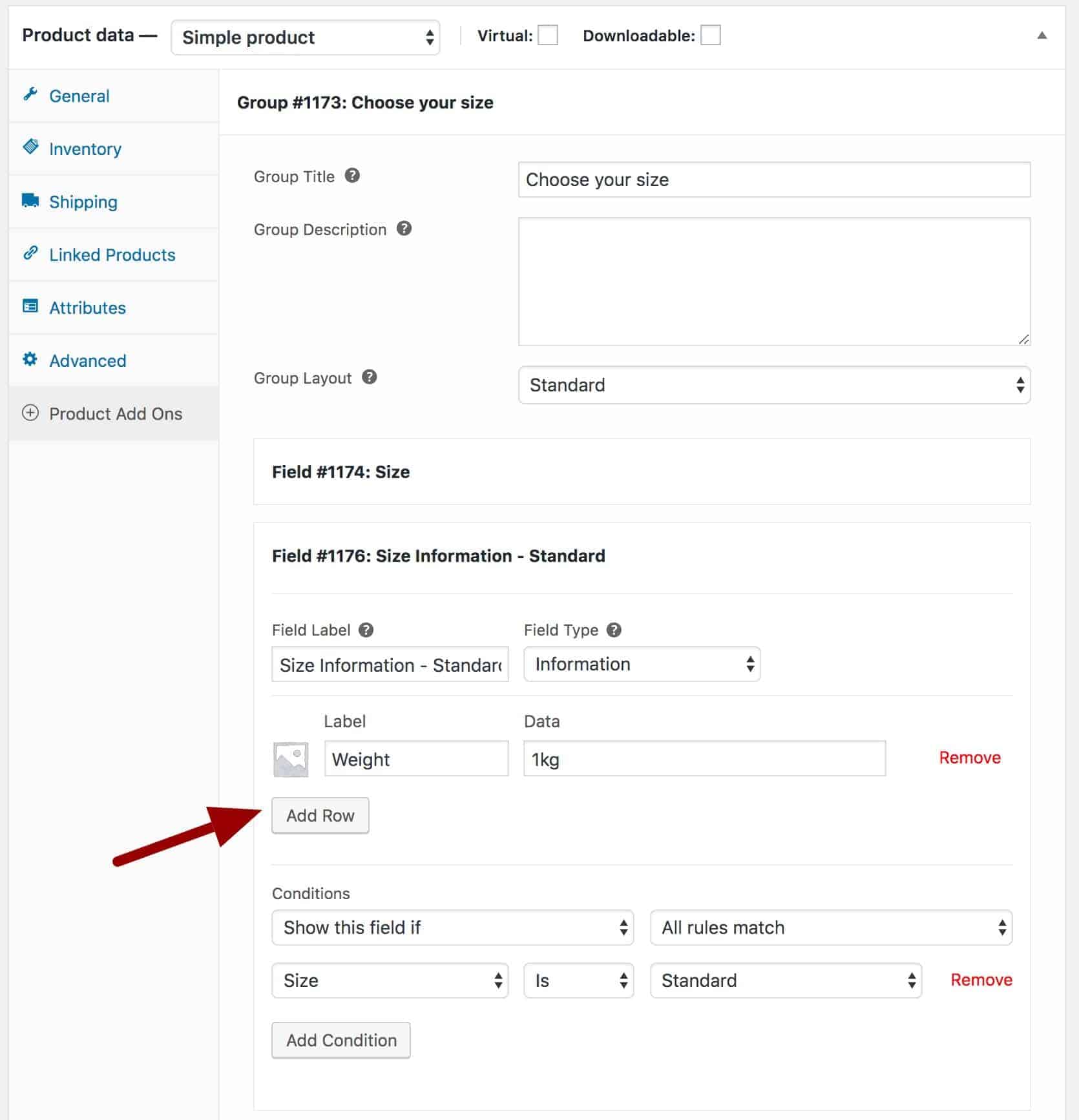Open Advanced settings via the gear icon

coord(30,360)
